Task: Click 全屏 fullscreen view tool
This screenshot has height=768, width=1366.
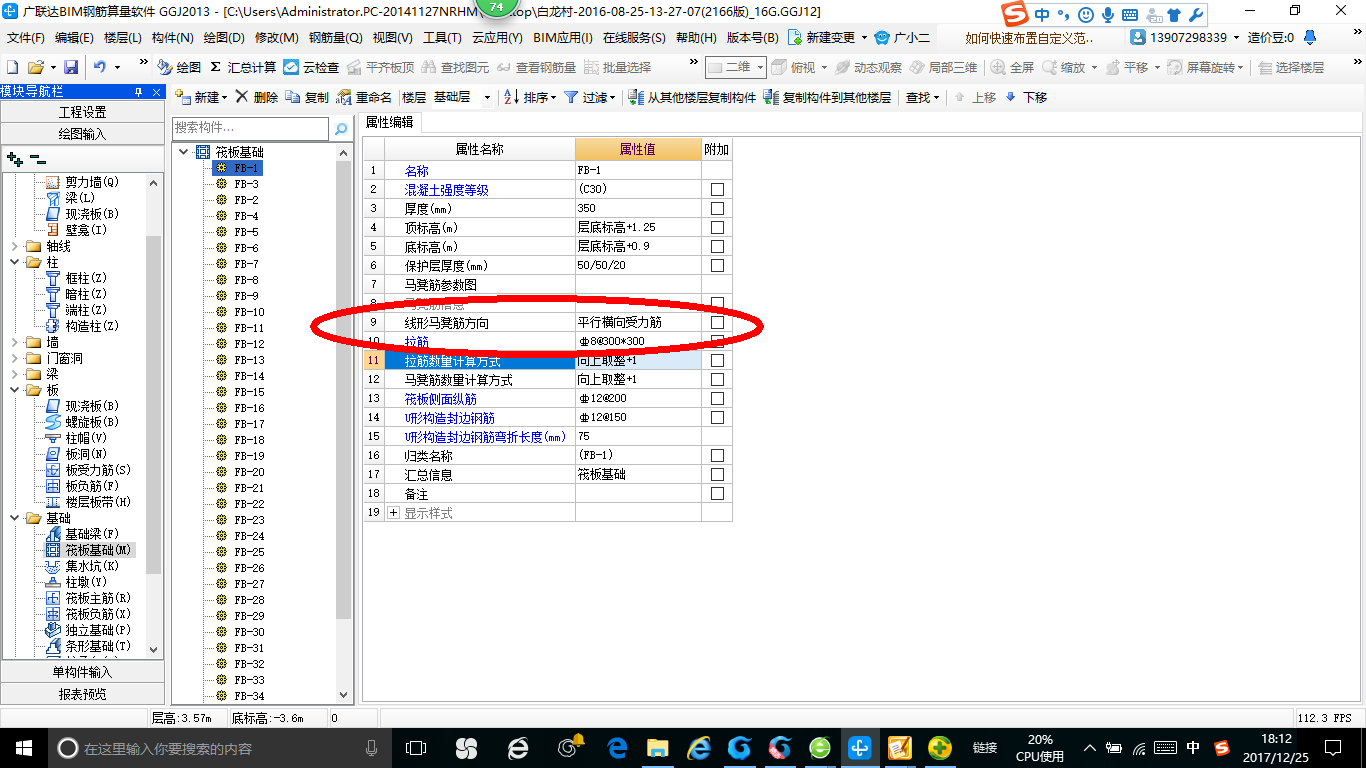Action: tap(1013, 67)
